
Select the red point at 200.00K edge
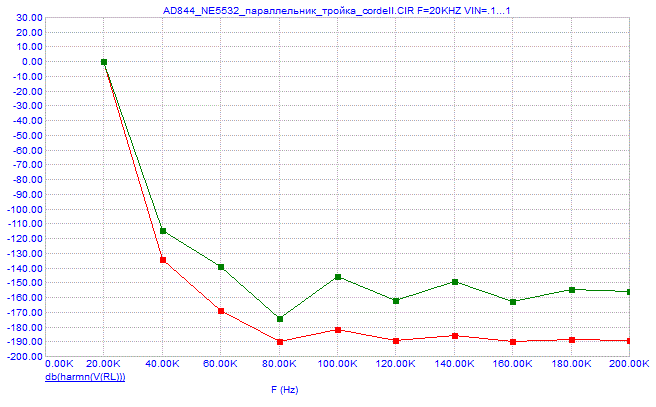(x=628, y=341)
